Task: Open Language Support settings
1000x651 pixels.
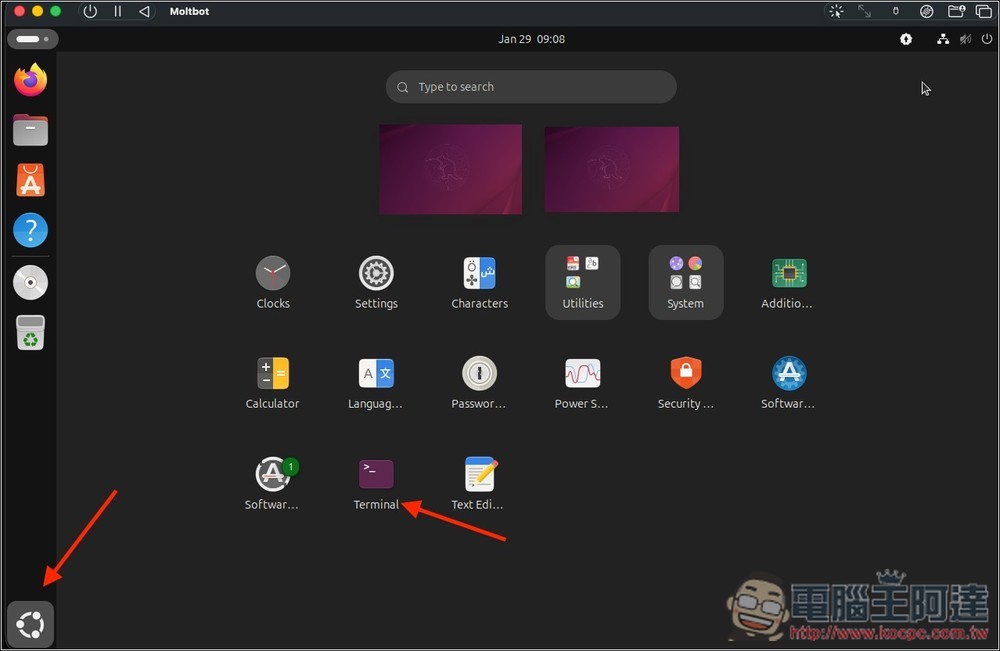Action: (x=376, y=371)
